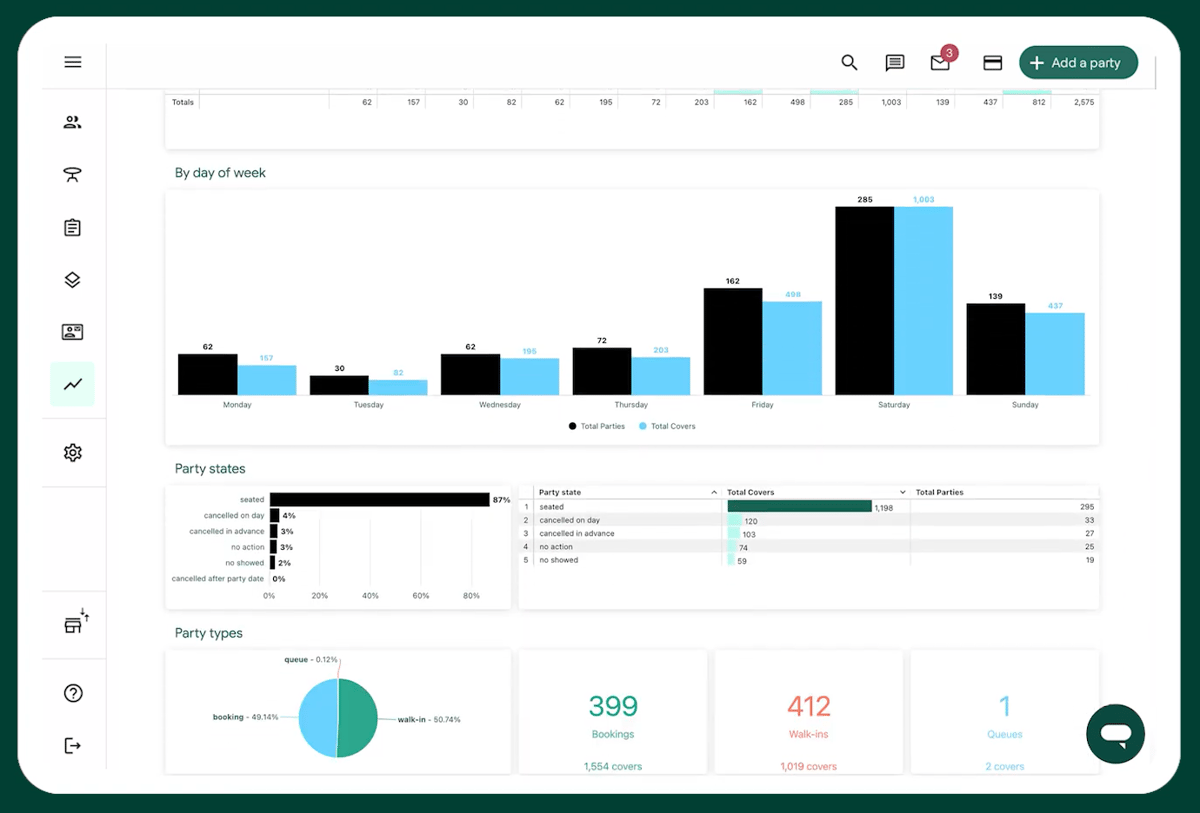Toggle the seated bar in Party states chart
The height and width of the screenshot is (813, 1200).
(378, 499)
